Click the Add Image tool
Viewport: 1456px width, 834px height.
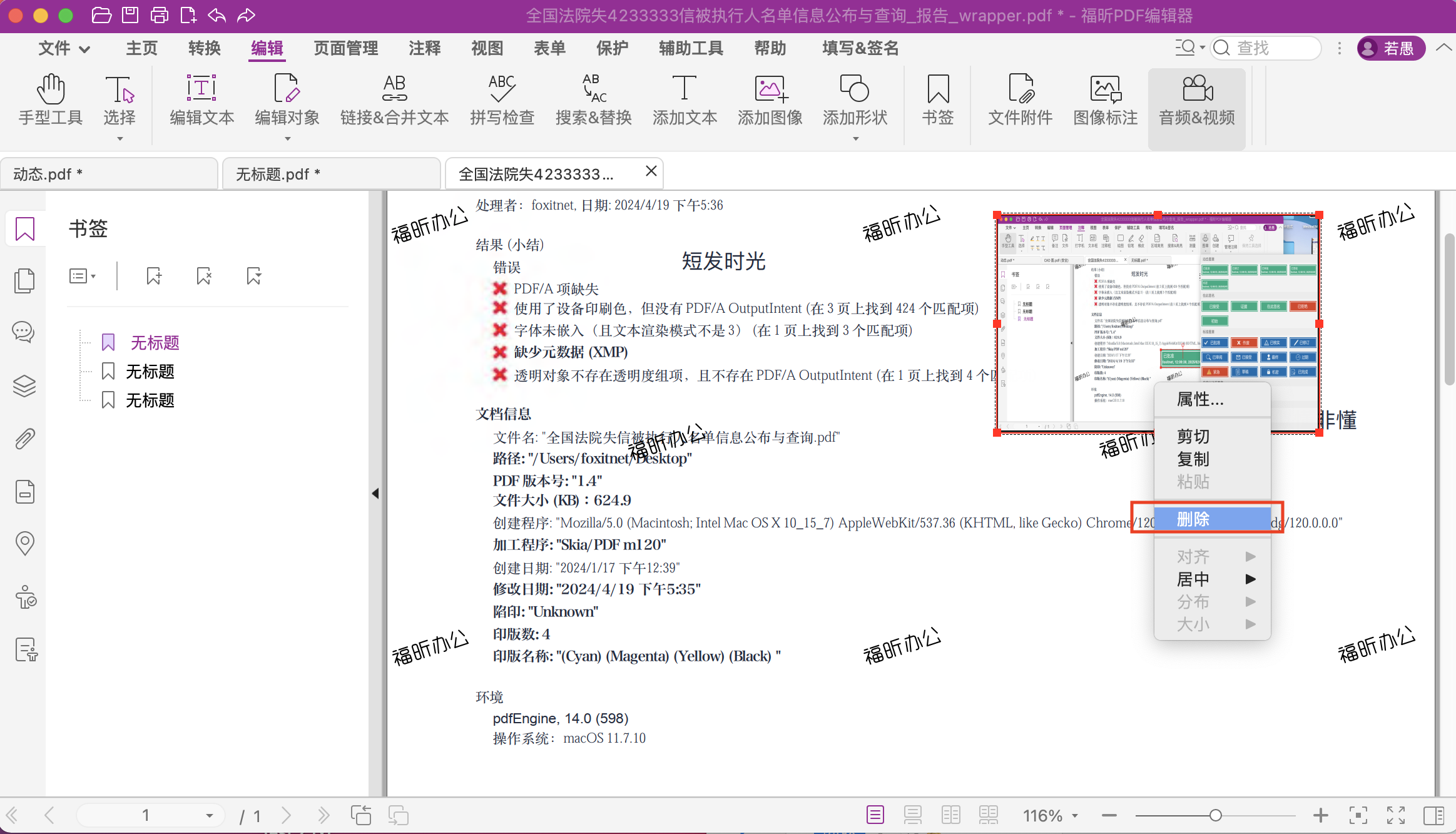tap(770, 100)
